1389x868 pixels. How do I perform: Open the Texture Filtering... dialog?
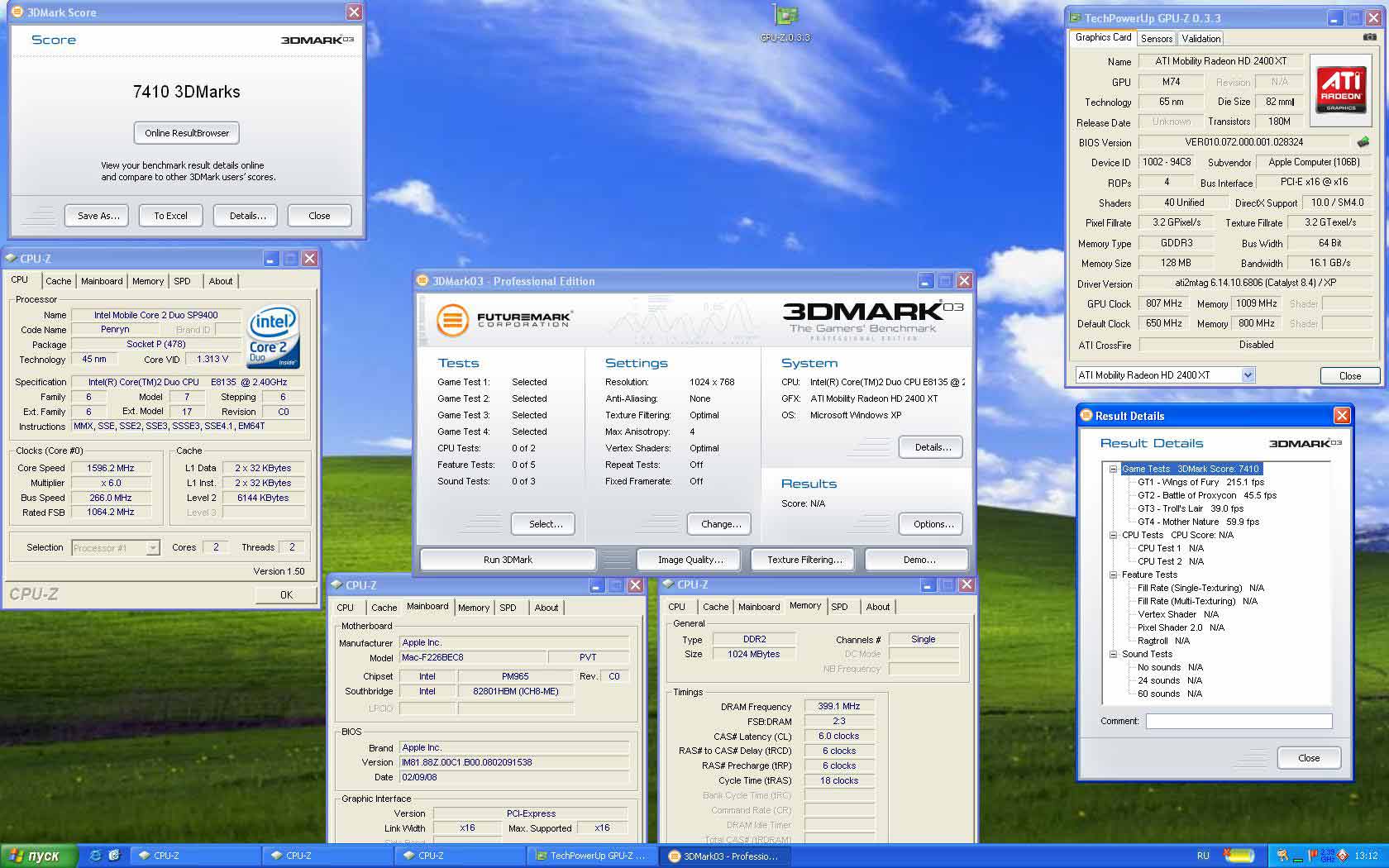[x=804, y=560]
